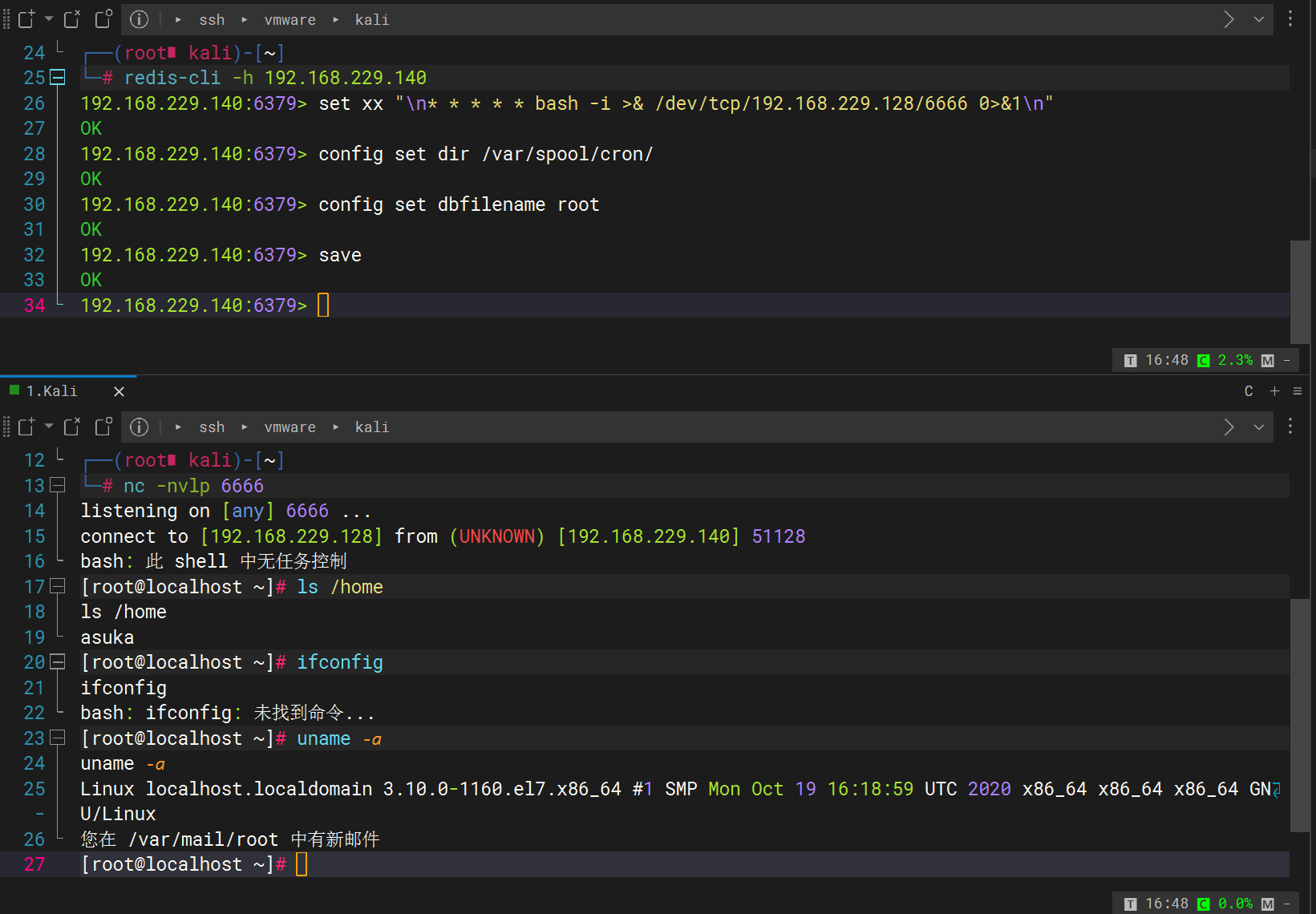Click close session icon in top pane toolbar

72,19
